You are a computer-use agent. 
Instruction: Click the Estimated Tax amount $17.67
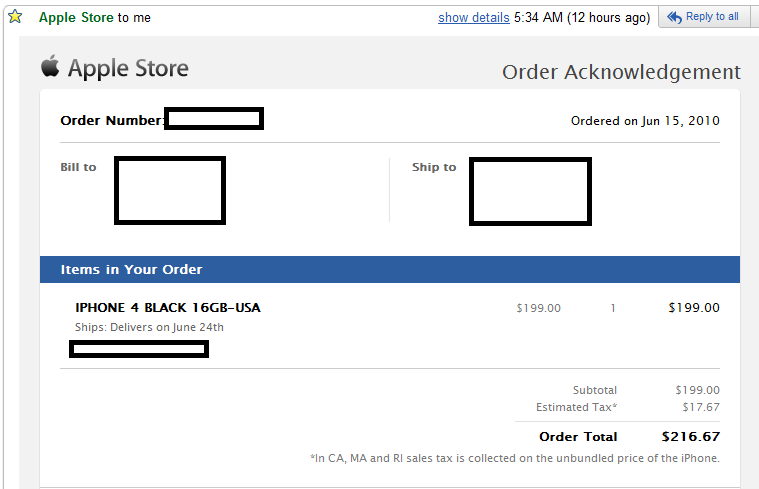(698, 407)
